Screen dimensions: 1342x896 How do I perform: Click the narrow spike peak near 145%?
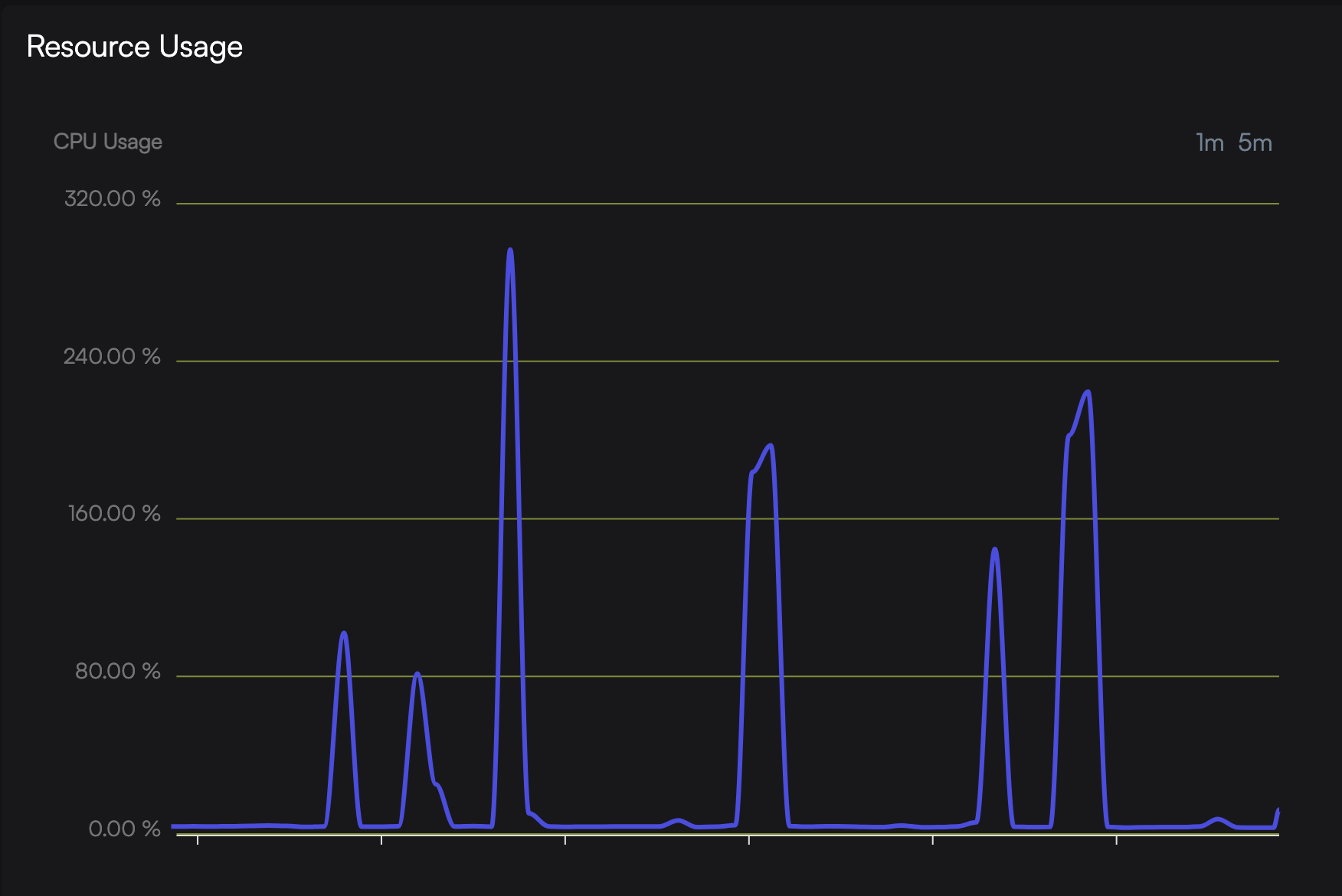click(x=994, y=549)
